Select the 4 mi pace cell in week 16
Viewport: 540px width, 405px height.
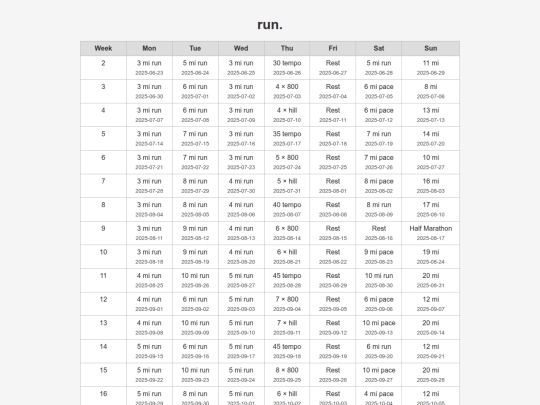click(378, 396)
